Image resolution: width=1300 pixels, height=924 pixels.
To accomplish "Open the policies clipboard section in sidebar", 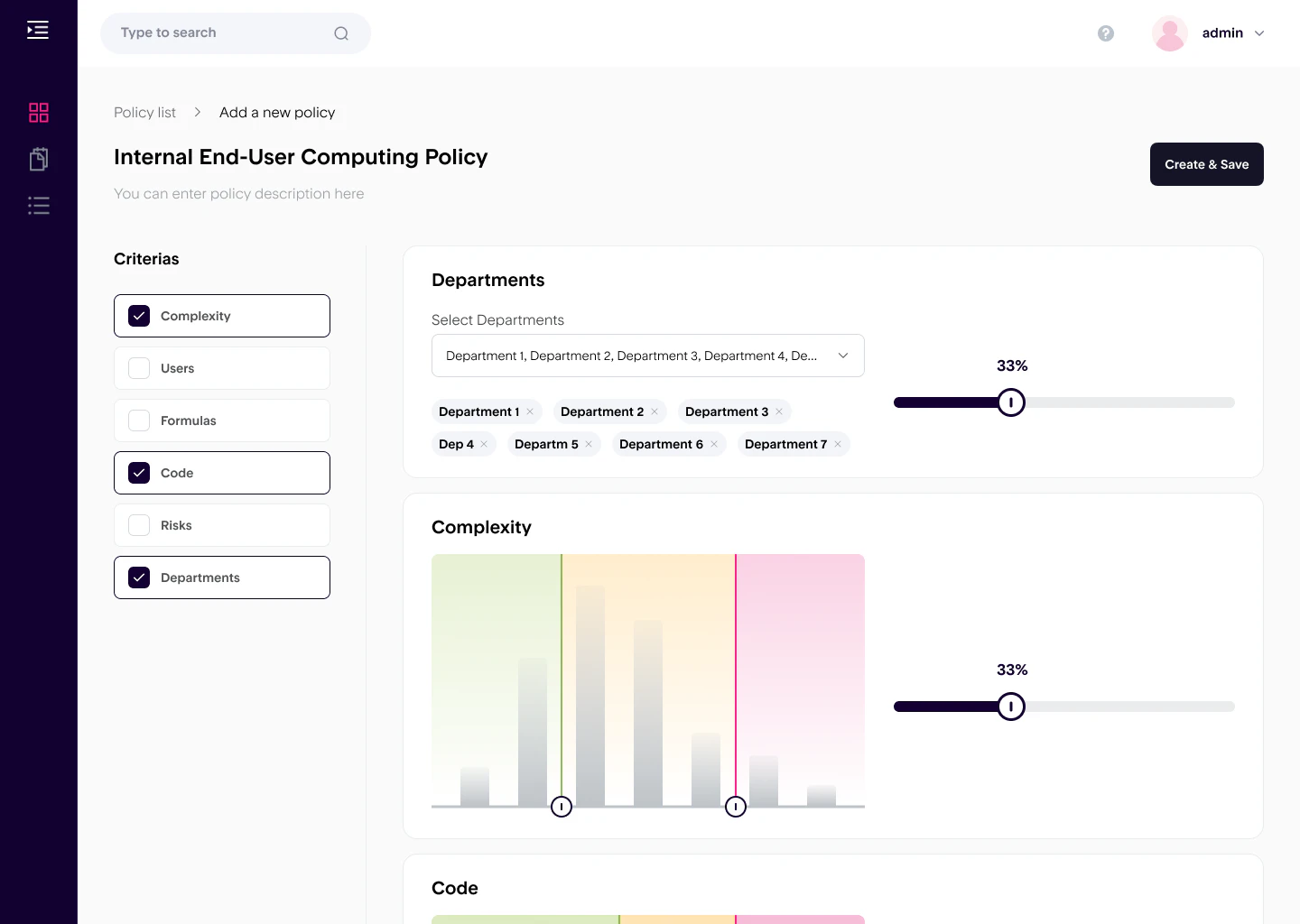I will [x=38, y=159].
